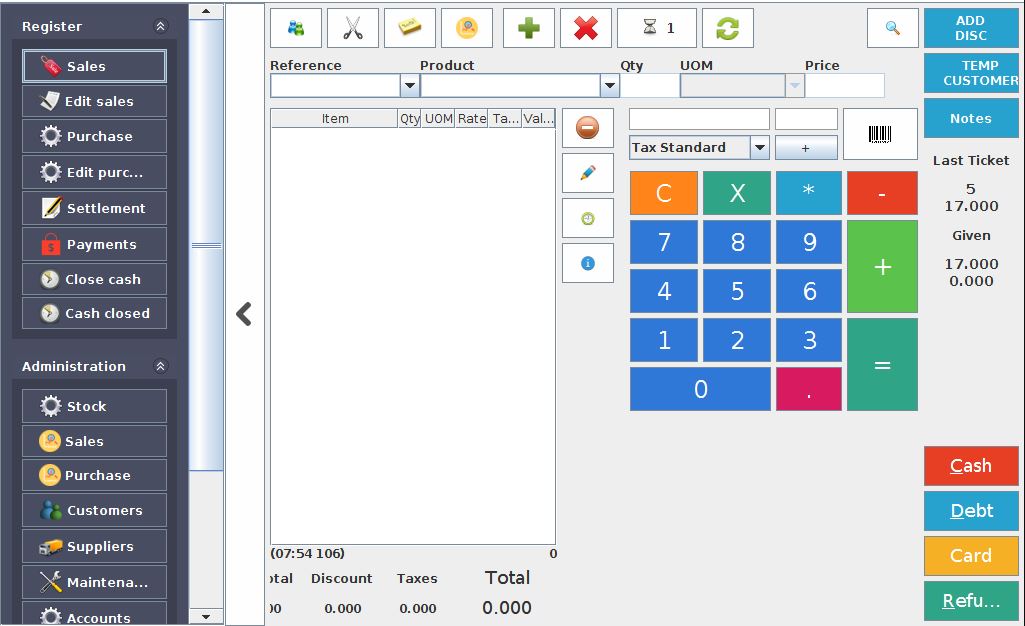Click the pencil edit line icon

[588, 173]
